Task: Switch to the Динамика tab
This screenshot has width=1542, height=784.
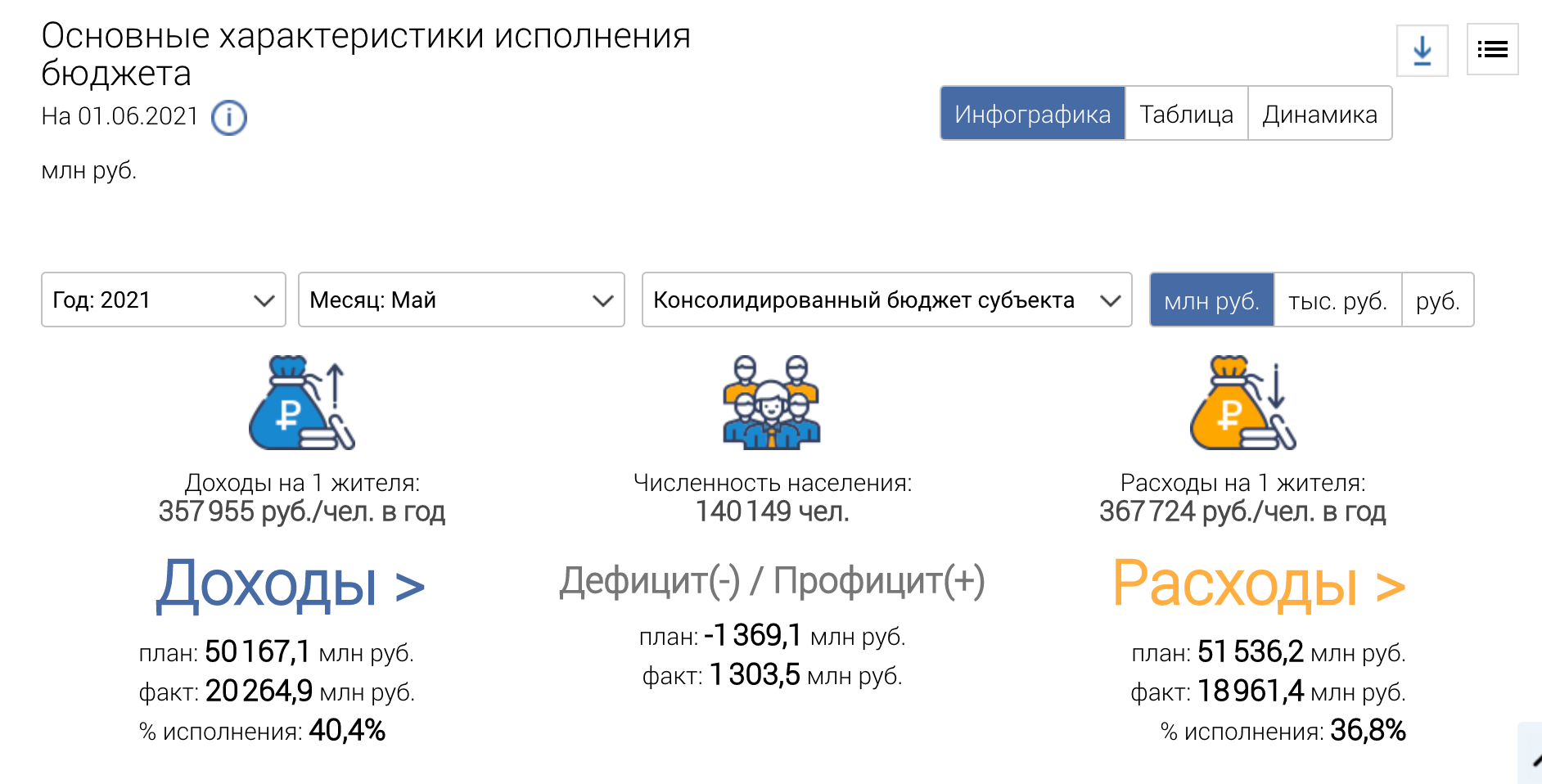Action: click(x=1319, y=114)
